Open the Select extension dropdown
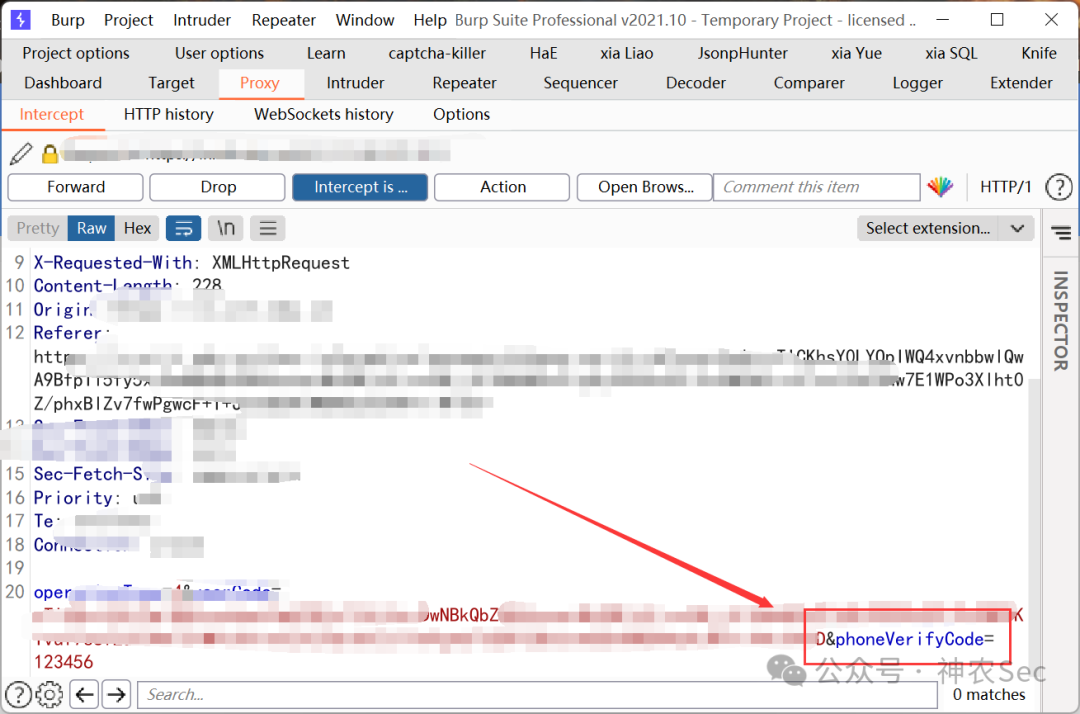This screenshot has width=1080, height=714. click(x=945, y=228)
